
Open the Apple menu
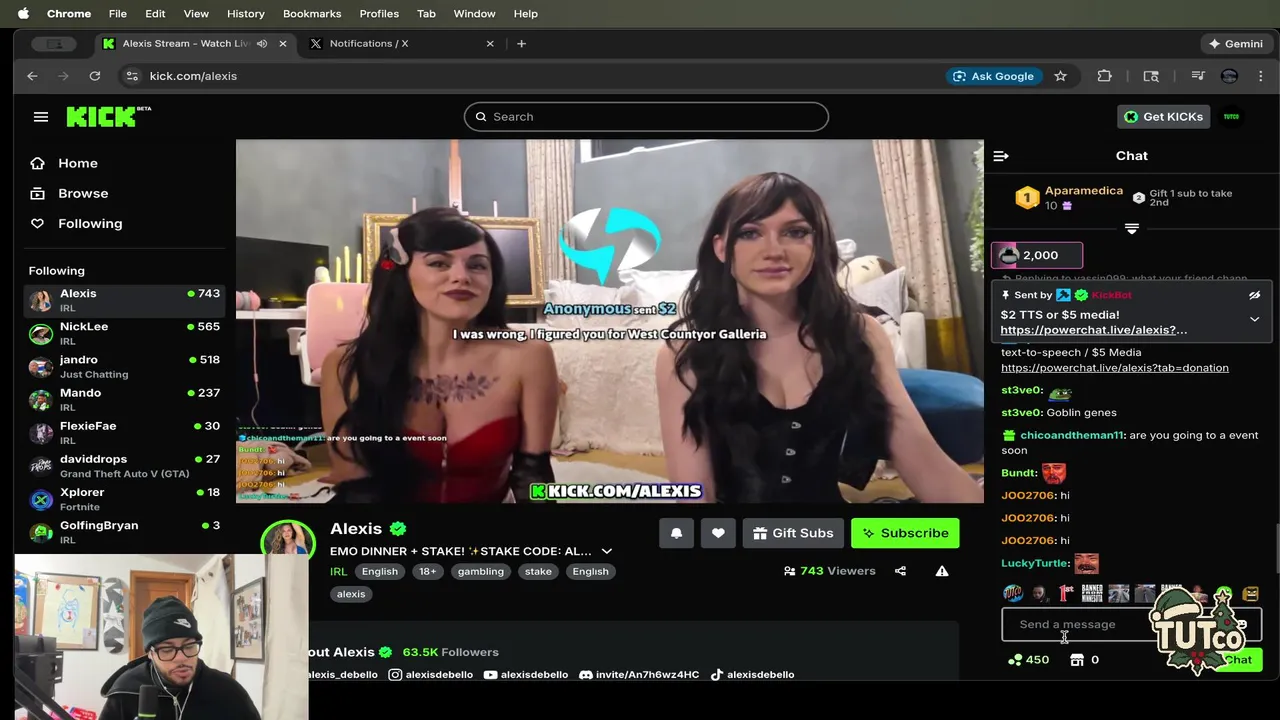(23, 14)
